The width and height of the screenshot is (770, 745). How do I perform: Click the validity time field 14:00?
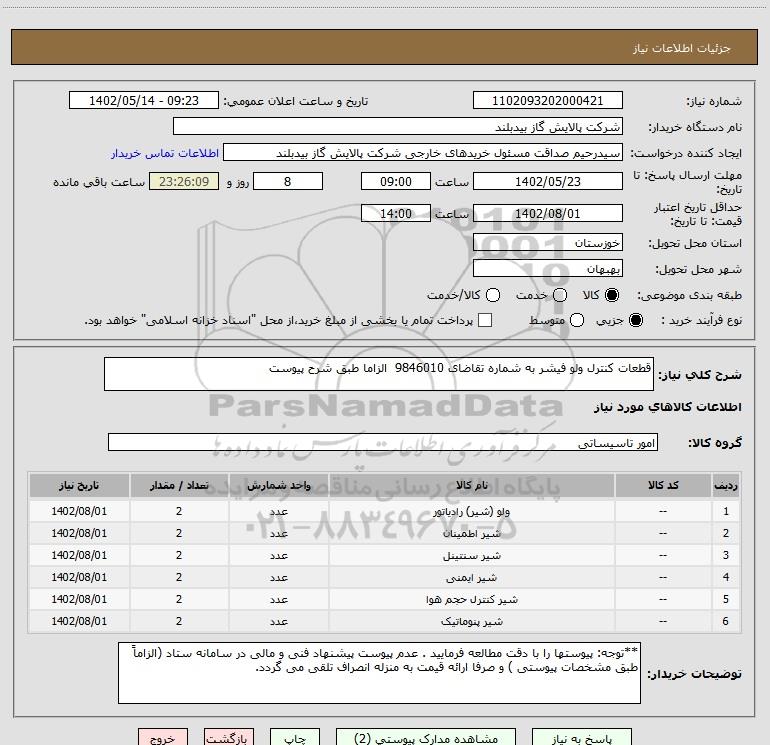click(x=396, y=213)
